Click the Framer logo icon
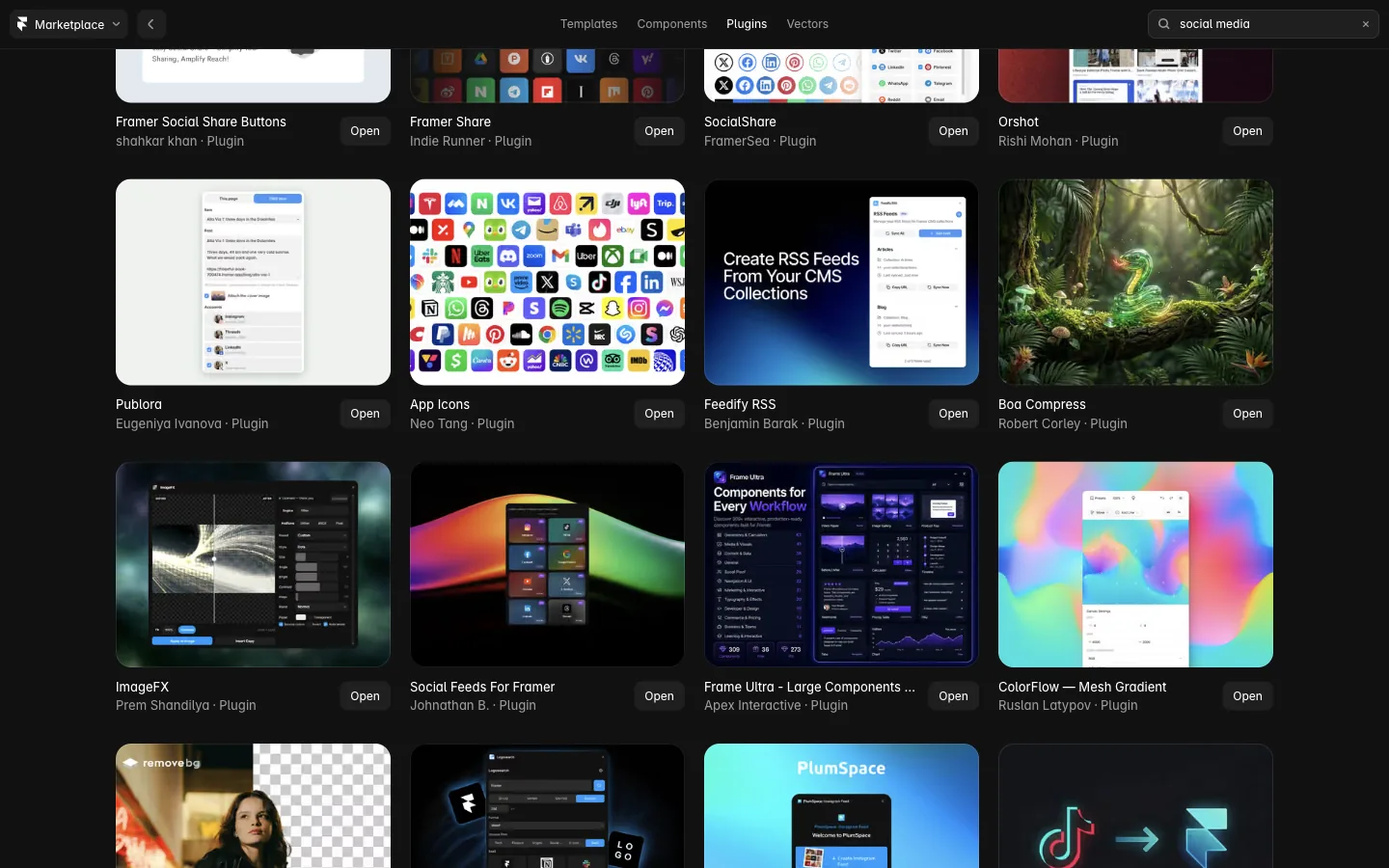The width and height of the screenshot is (1389, 868). (x=22, y=24)
